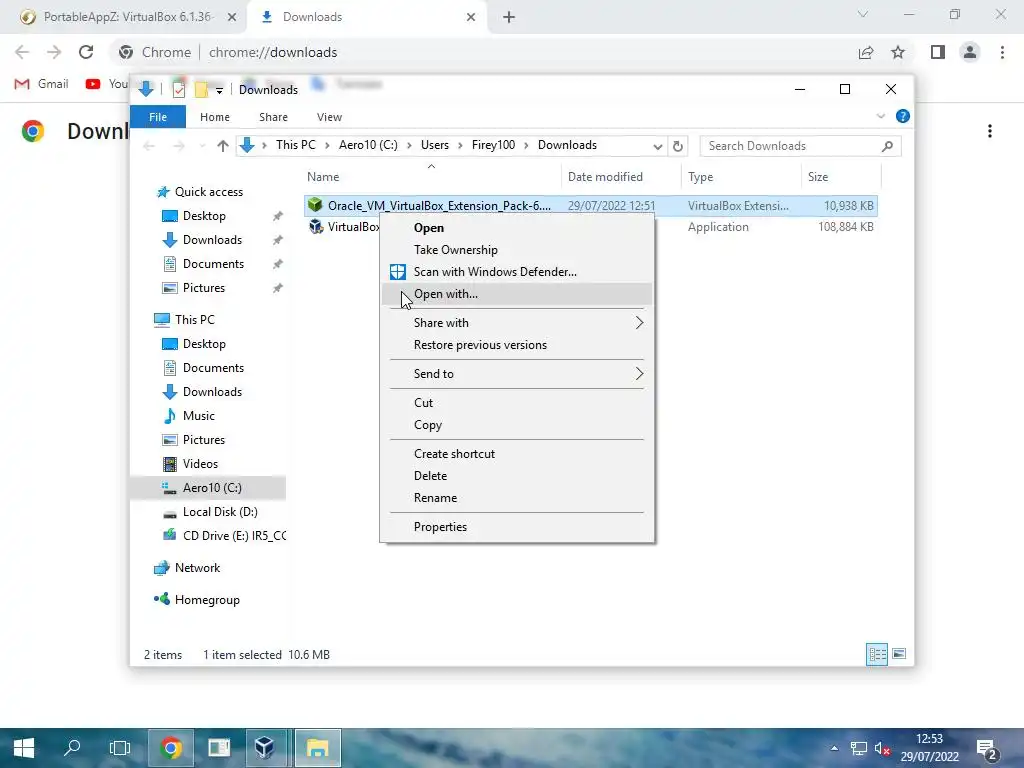Scan file with Windows Defender
1024x768 pixels.
(517, 272)
